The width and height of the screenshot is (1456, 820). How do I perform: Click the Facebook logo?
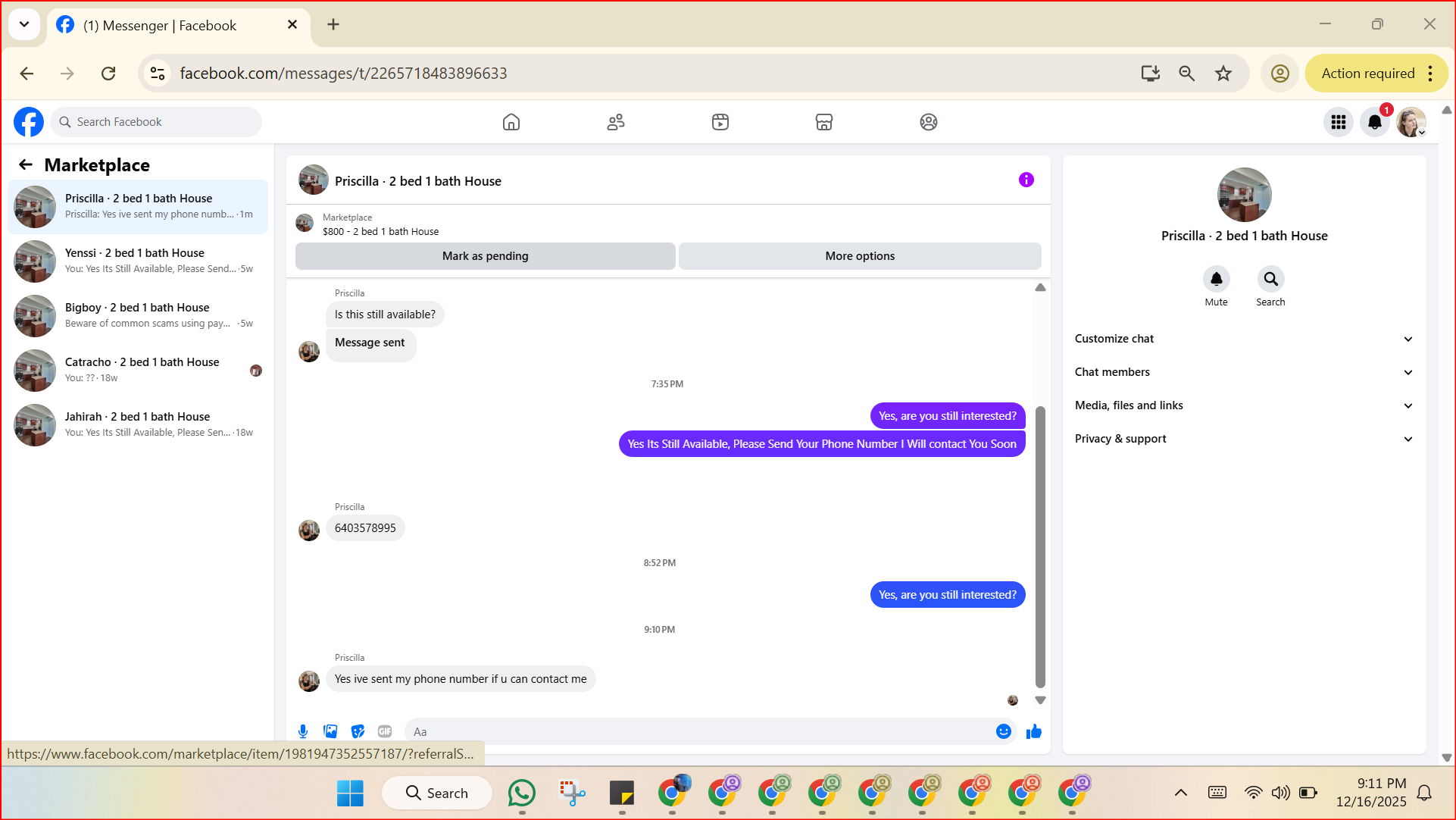point(29,122)
